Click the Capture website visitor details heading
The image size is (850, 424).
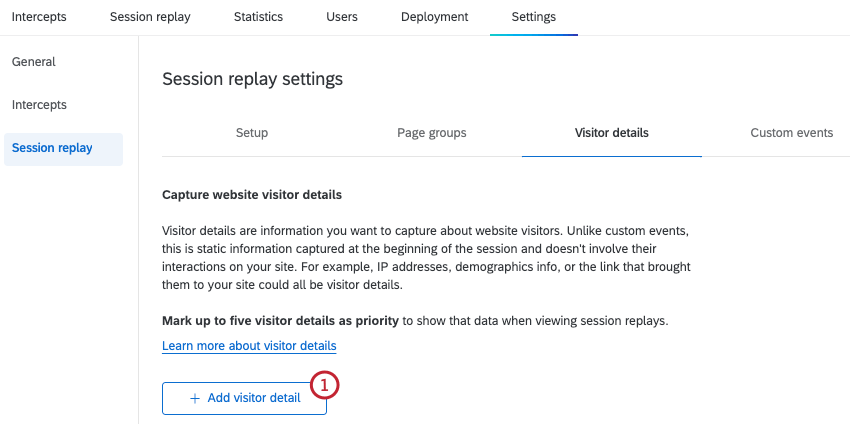click(x=252, y=195)
